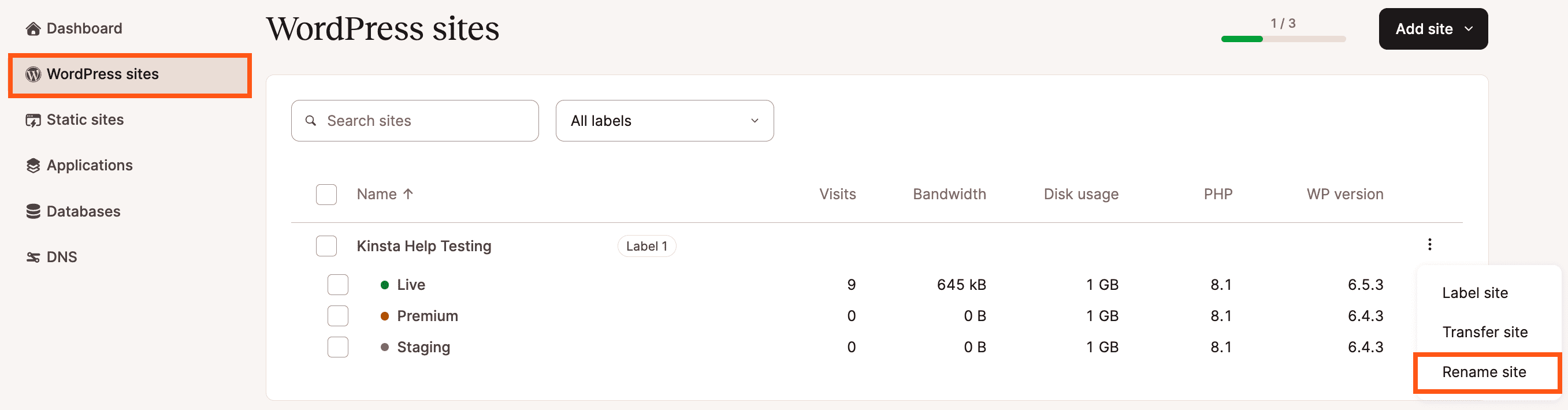Tick the Staging environment checkbox

tap(338, 347)
